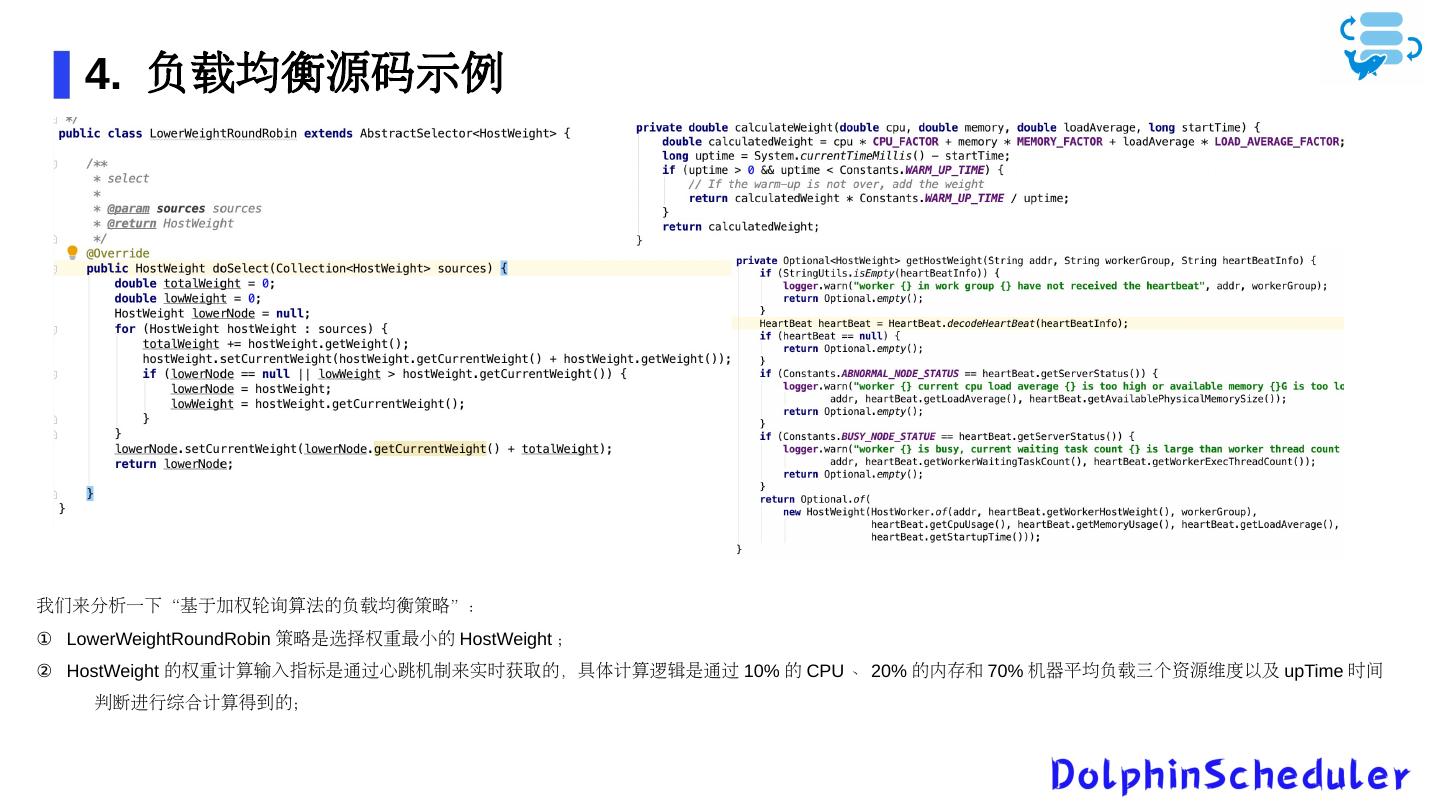Viewport: 1440px width, 810px height.
Task: Click the "if (StringUtils.isEmpty(heartBeatInfo))" line
Action: tap(879, 273)
